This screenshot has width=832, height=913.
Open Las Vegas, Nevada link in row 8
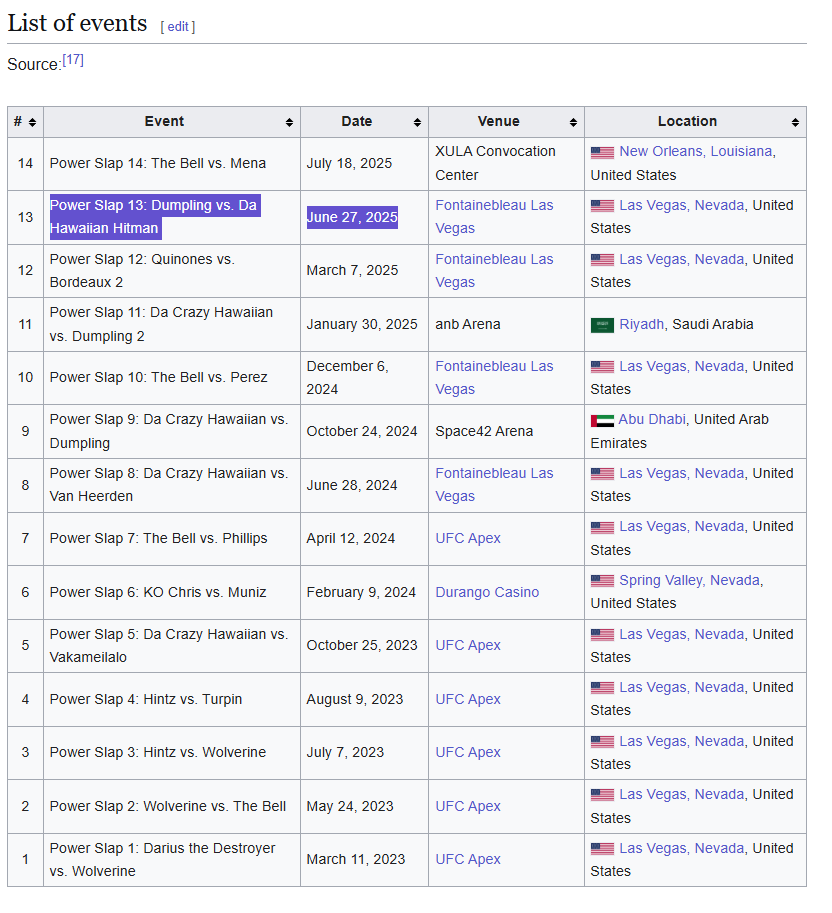pyautogui.click(x=682, y=473)
